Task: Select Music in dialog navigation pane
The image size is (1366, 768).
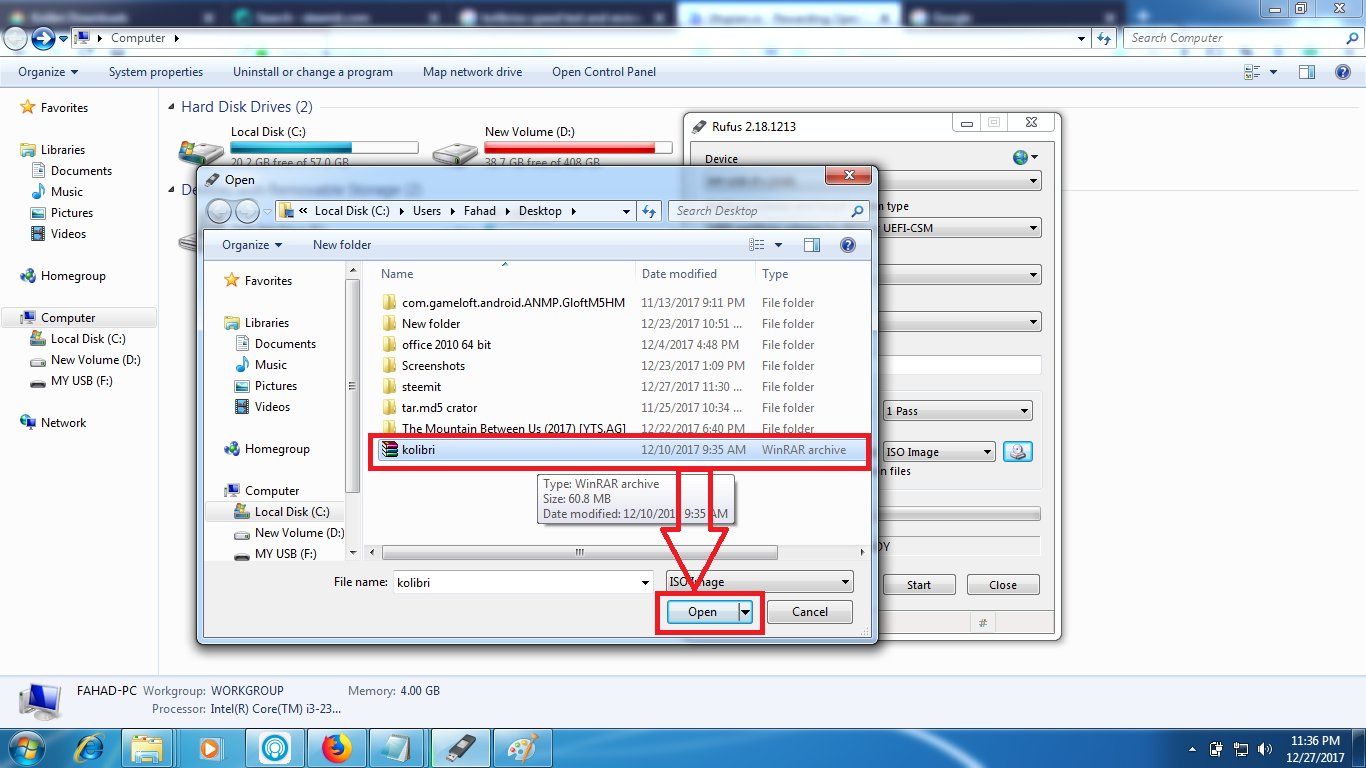Action: coord(271,365)
